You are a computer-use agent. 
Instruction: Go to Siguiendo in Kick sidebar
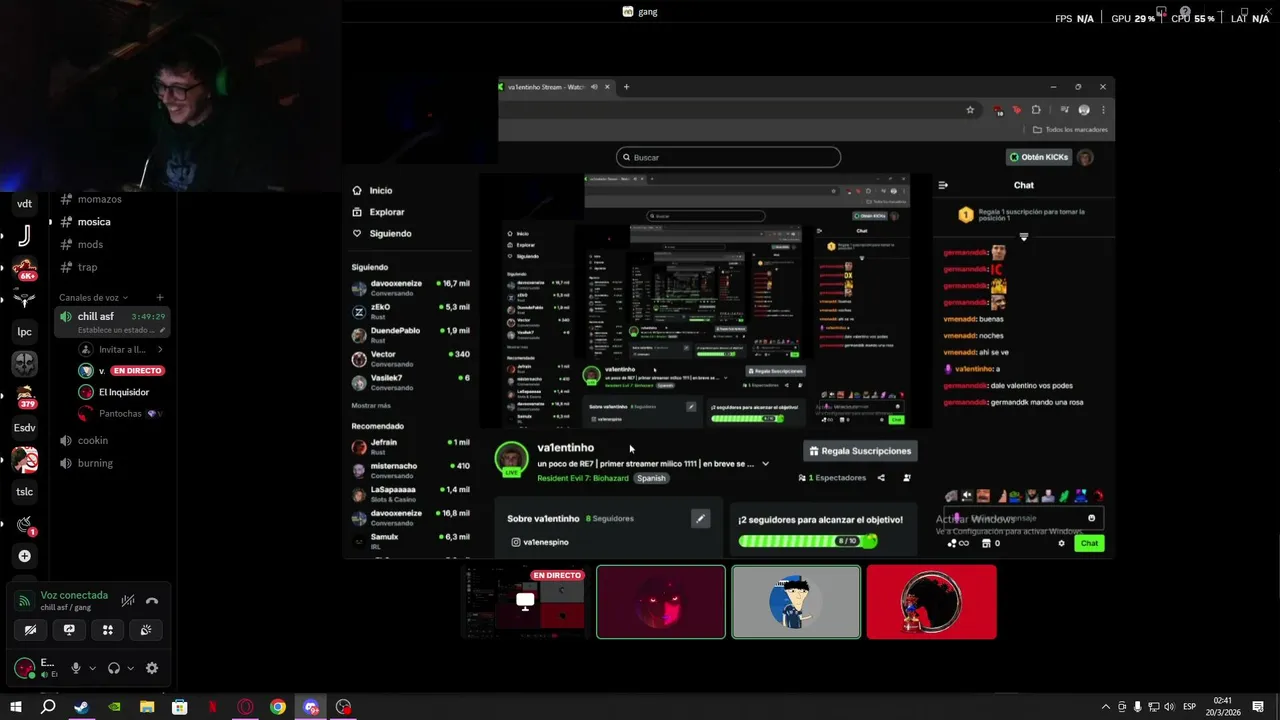pos(381,234)
